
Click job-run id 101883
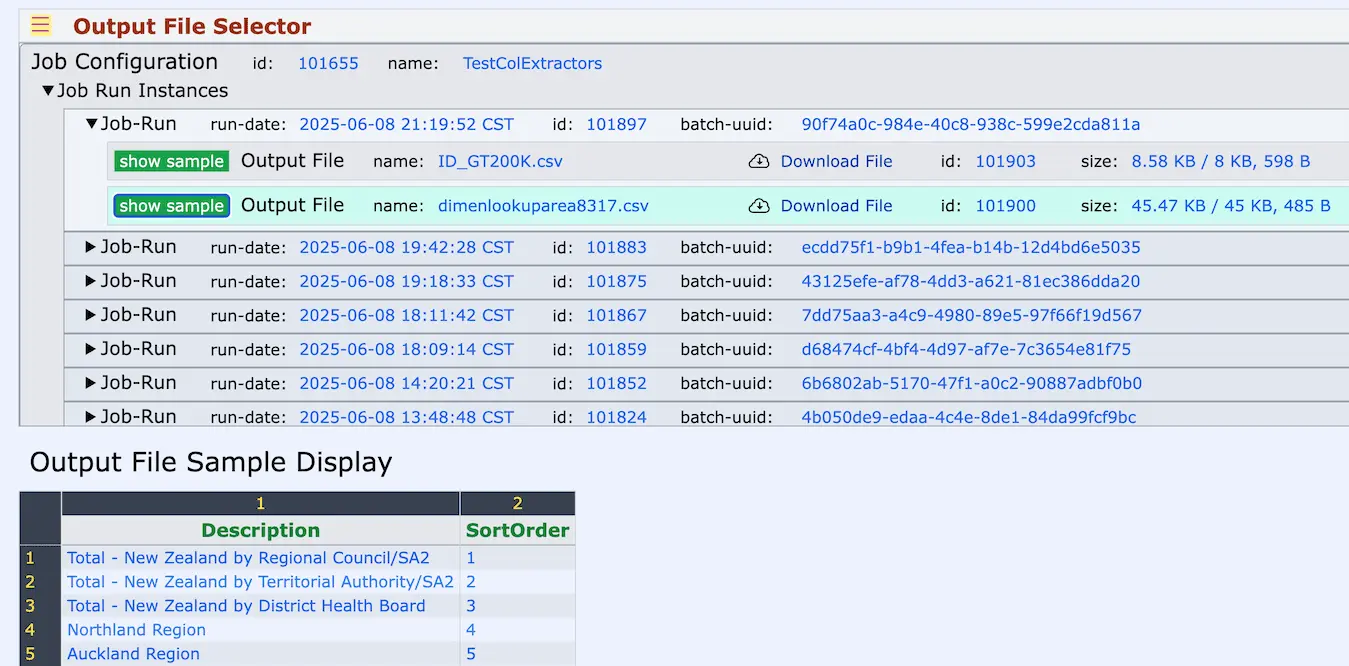click(616, 247)
